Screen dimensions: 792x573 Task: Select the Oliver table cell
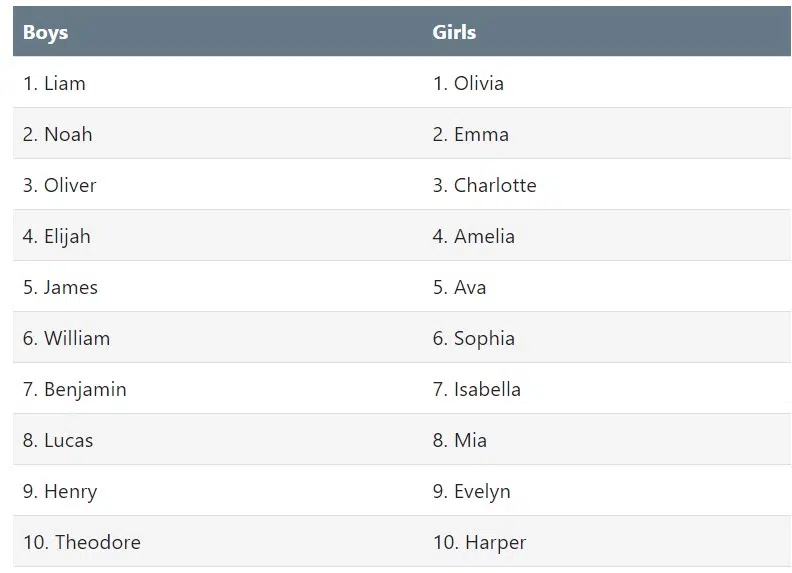click(70, 185)
